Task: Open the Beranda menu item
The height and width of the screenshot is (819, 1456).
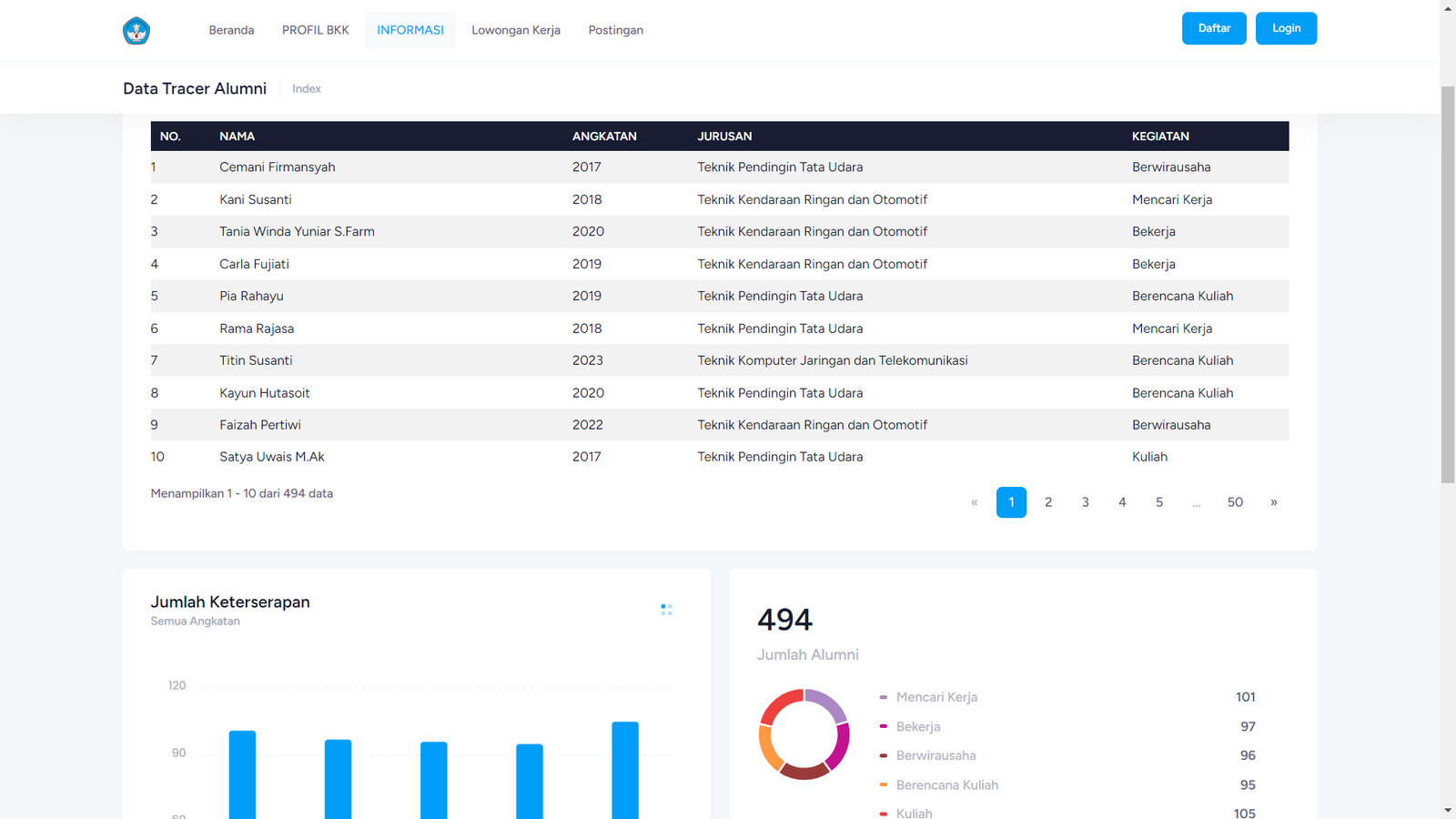Action: (231, 30)
